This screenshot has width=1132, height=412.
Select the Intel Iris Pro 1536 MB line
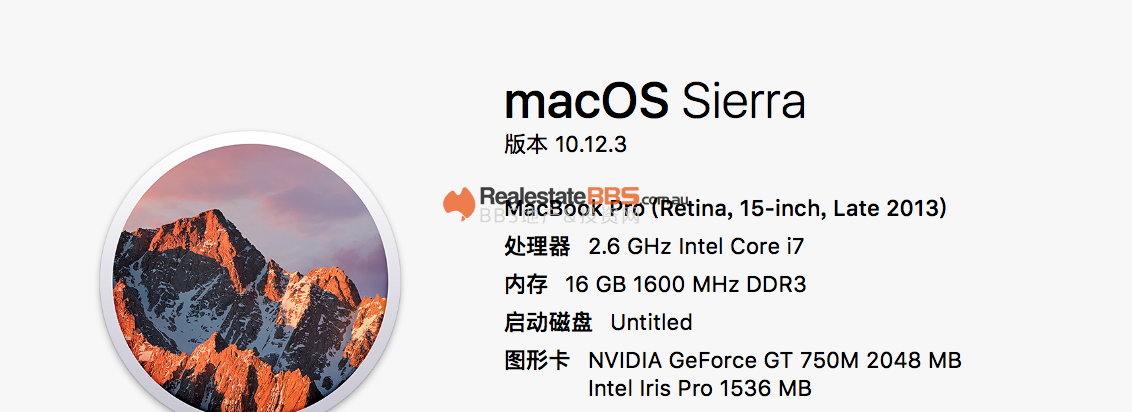[x=699, y=387]
